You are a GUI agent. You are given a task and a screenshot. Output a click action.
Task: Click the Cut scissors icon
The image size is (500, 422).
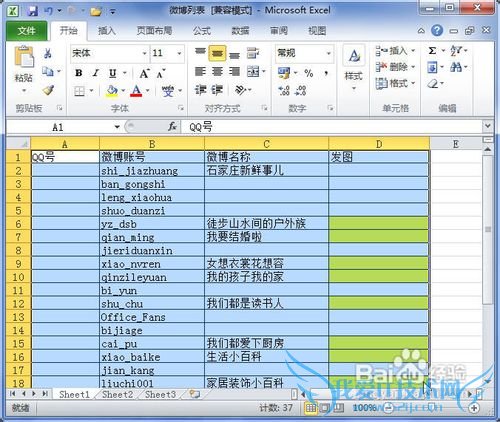click(x=48, y=53)
